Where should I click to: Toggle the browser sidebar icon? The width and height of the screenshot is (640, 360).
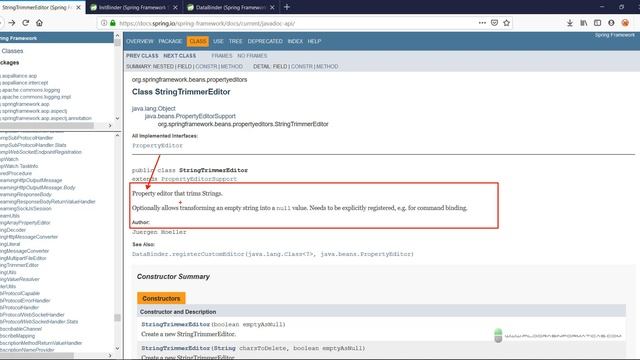[x=598, y=23]
